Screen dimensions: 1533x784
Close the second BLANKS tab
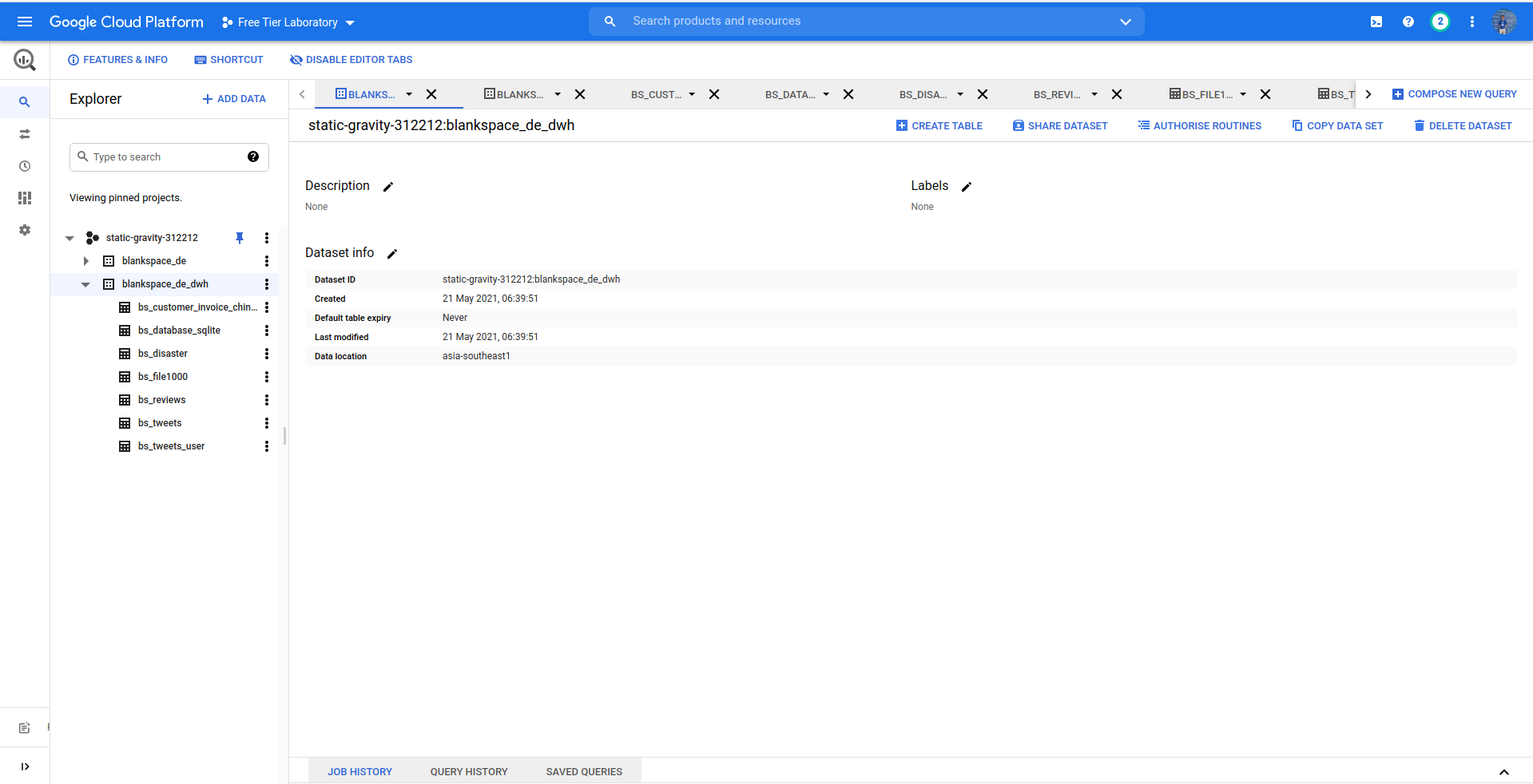pos(580,94)
